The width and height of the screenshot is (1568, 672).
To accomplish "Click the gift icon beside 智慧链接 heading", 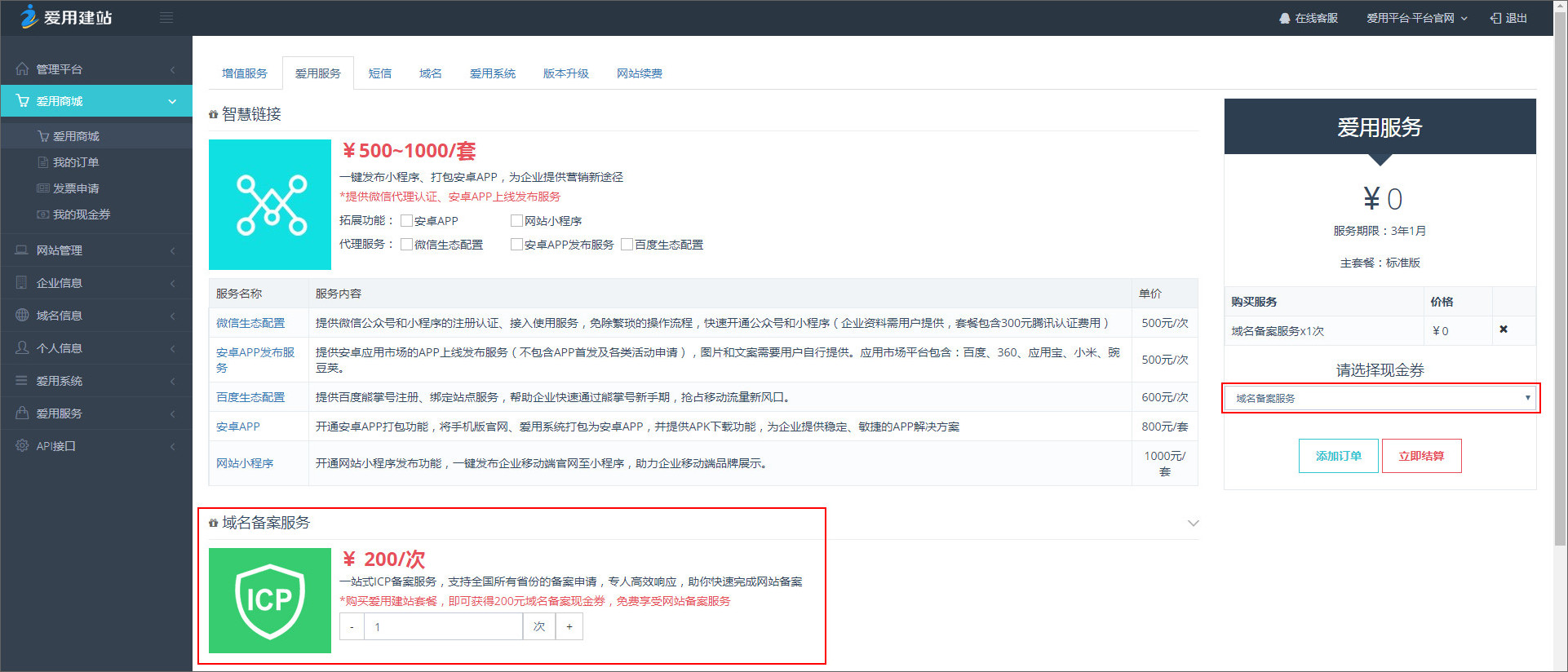I will 214,114.
